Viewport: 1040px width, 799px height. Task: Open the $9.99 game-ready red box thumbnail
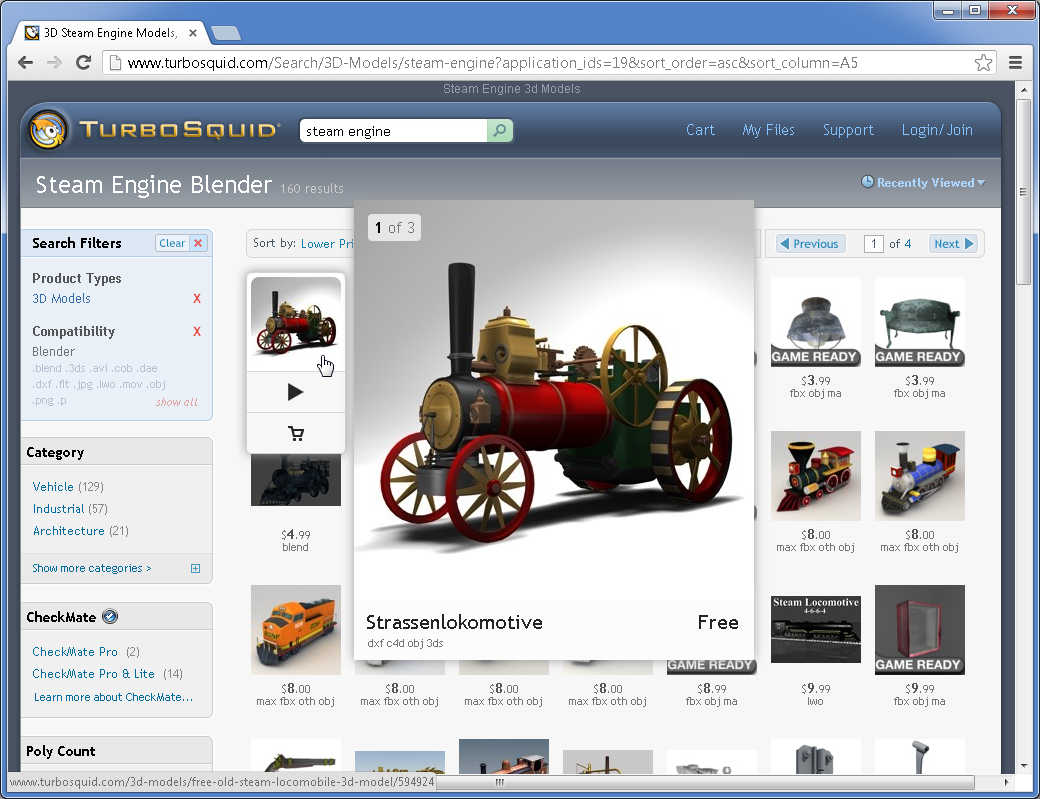click(x=919, y=630)
